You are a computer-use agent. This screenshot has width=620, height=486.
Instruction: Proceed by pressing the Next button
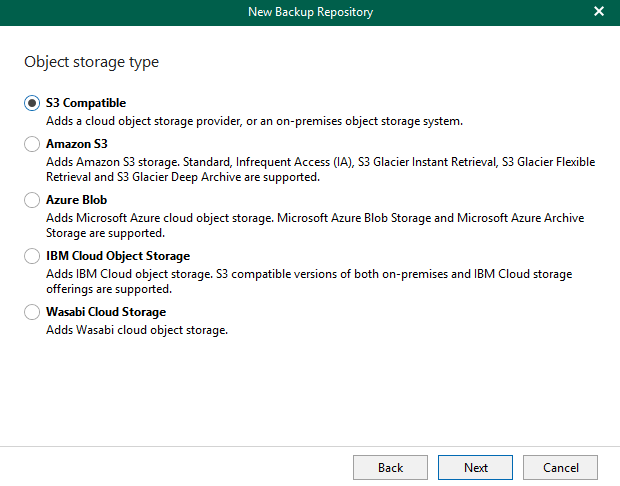[476, 467]
